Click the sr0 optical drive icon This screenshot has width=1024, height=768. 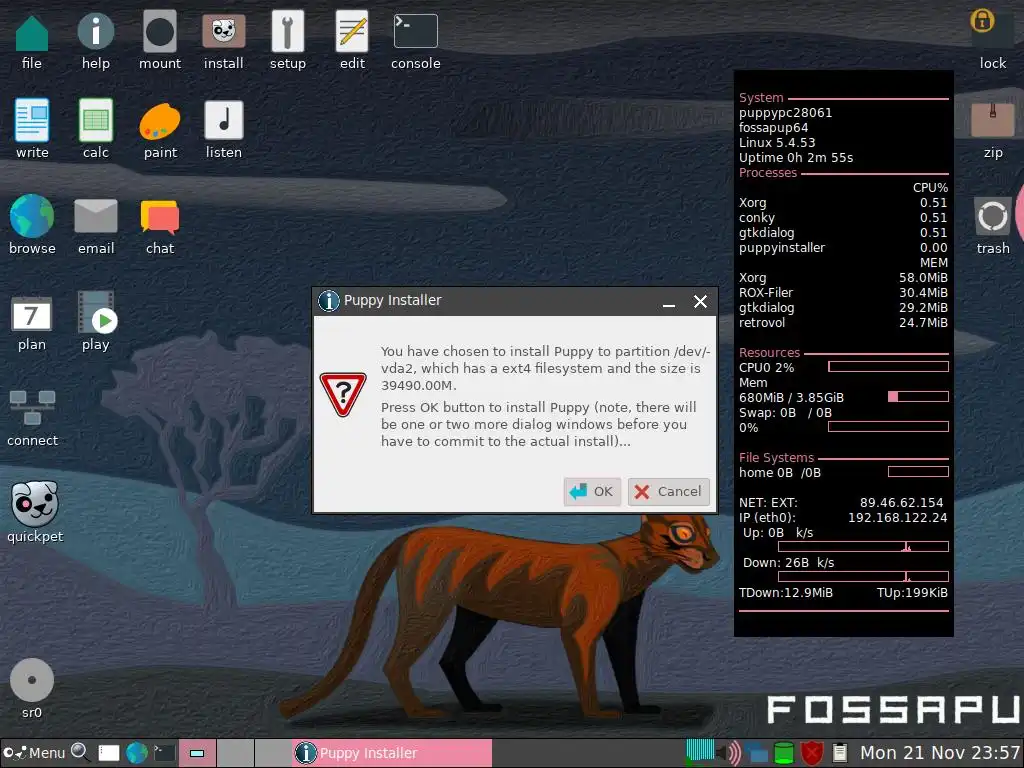coord(31,680)
